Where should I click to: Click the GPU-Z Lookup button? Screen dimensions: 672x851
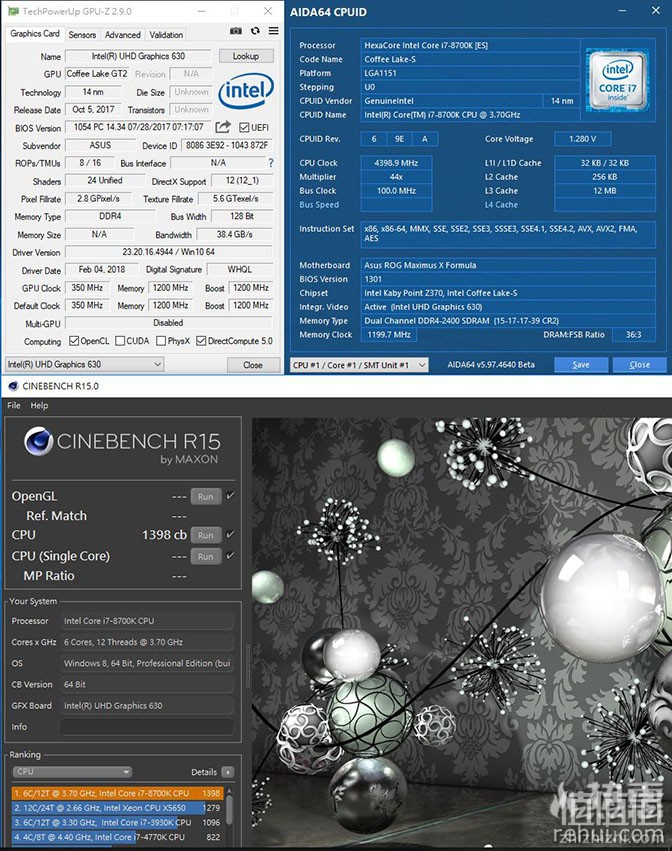(x=246, y=56)
